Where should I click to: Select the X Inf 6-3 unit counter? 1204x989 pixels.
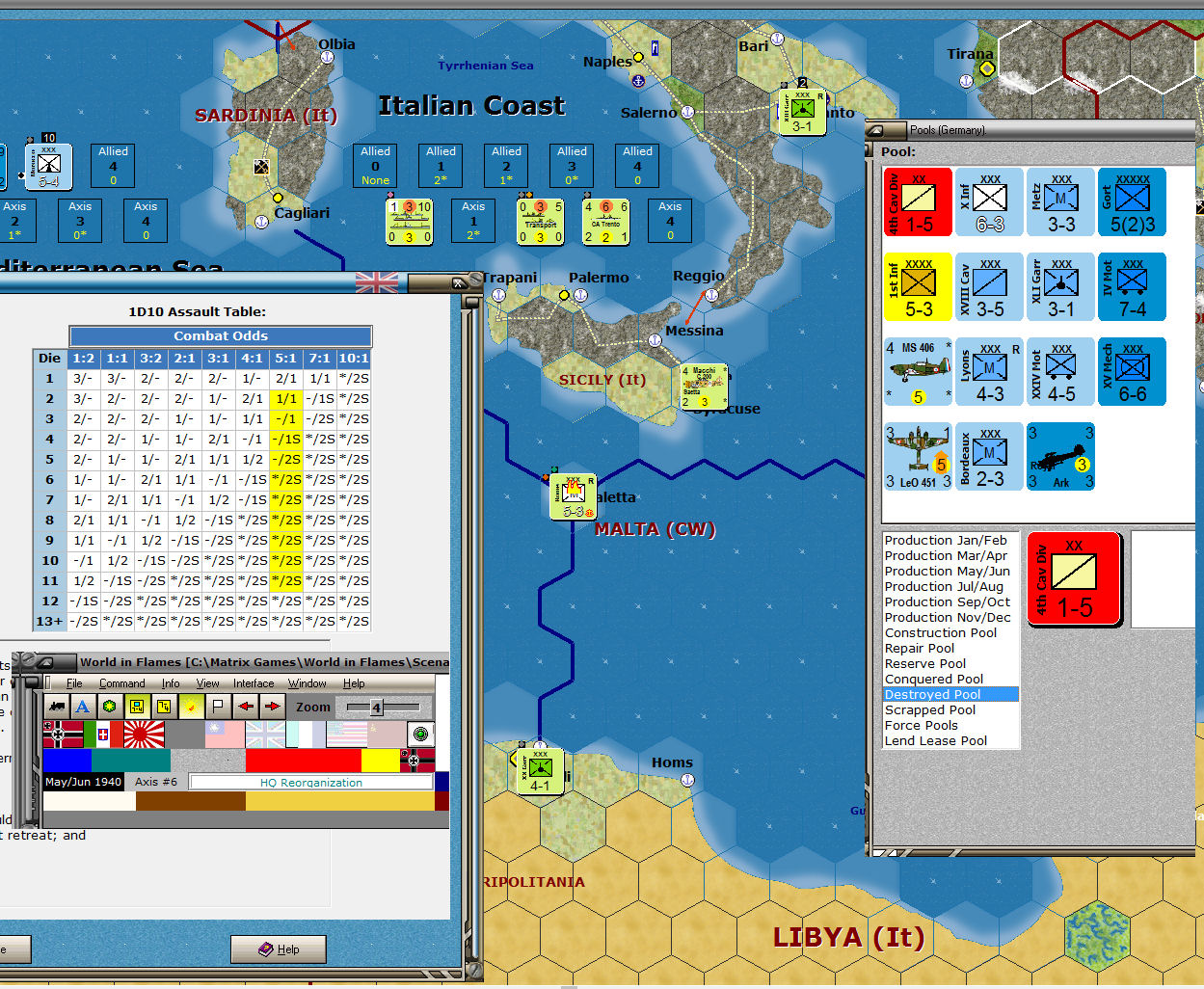(x=990, y=201)
